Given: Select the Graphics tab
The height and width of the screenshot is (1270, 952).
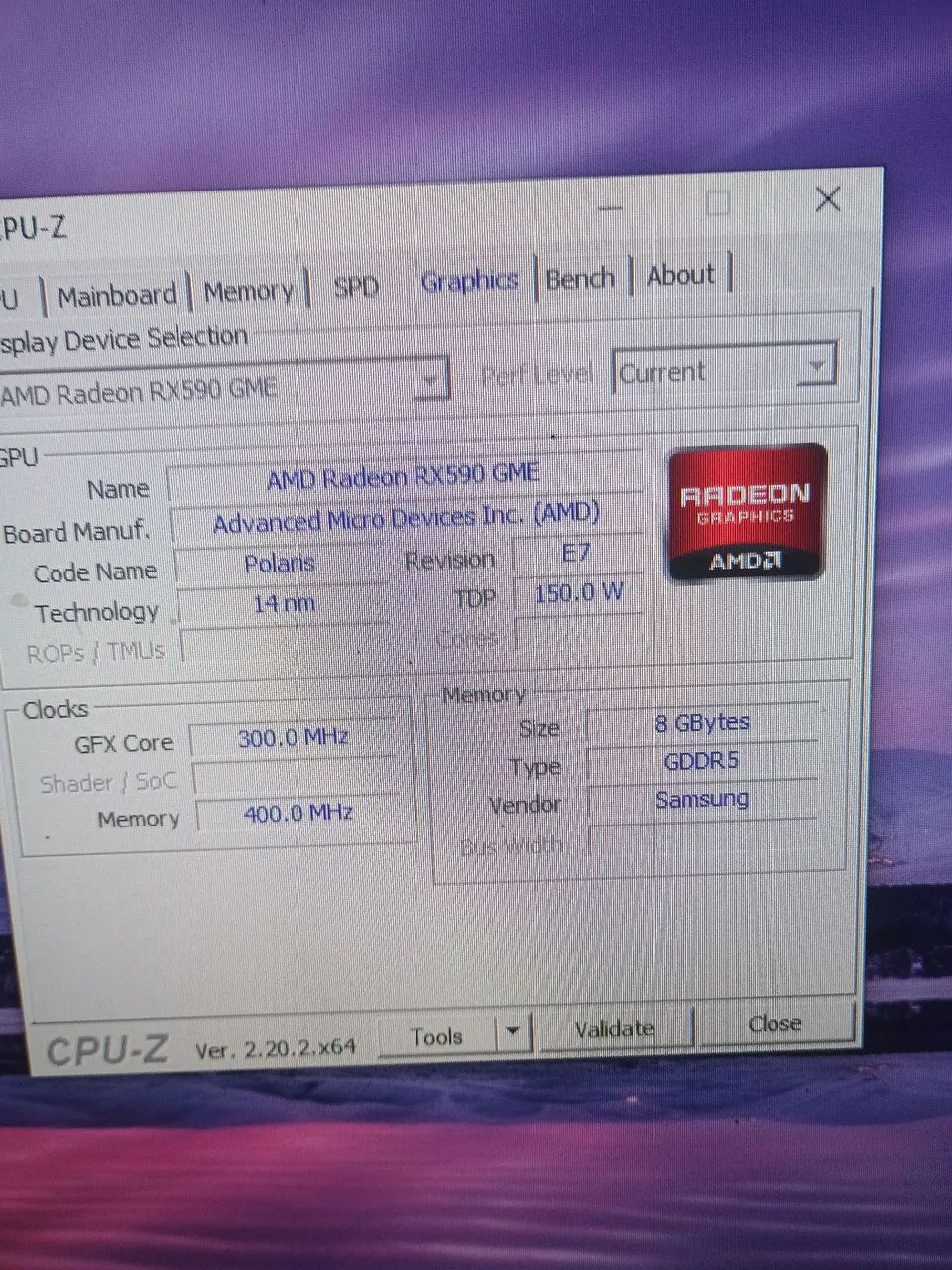Looking at the screenshot, I should pos(470,281).
